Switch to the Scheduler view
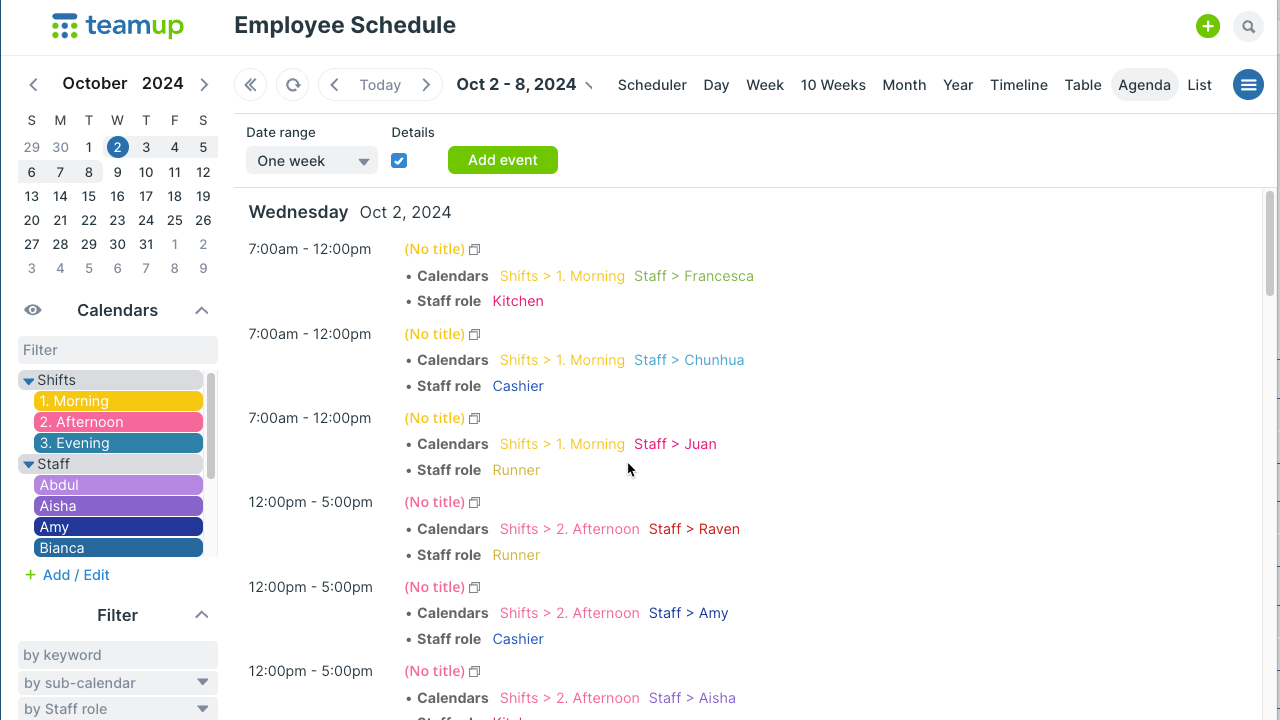Image resolution: width=1280 pixels, height=720 pixels. [x=652, y=85]
